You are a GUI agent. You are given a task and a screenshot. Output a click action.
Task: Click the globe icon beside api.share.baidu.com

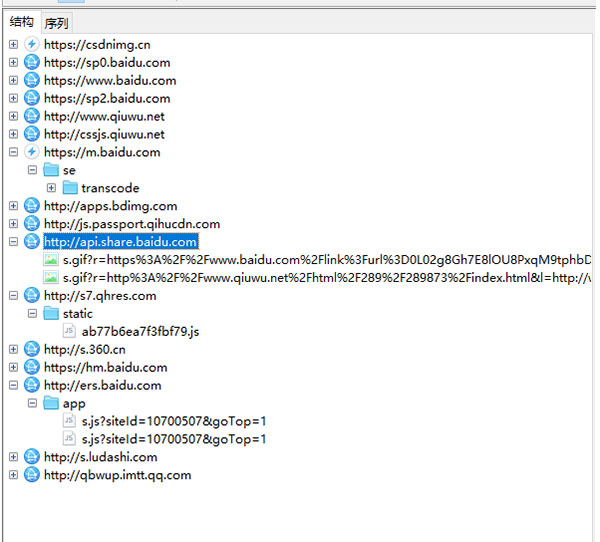coord(32,242)
